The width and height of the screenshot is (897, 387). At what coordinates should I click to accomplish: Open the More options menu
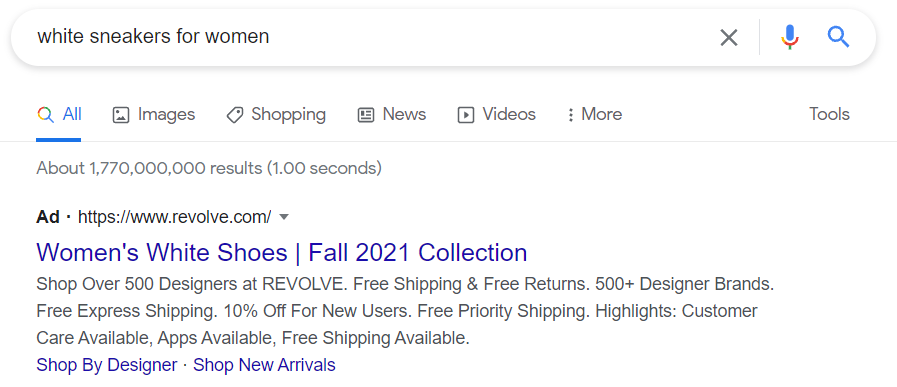[x=594, y=114]
